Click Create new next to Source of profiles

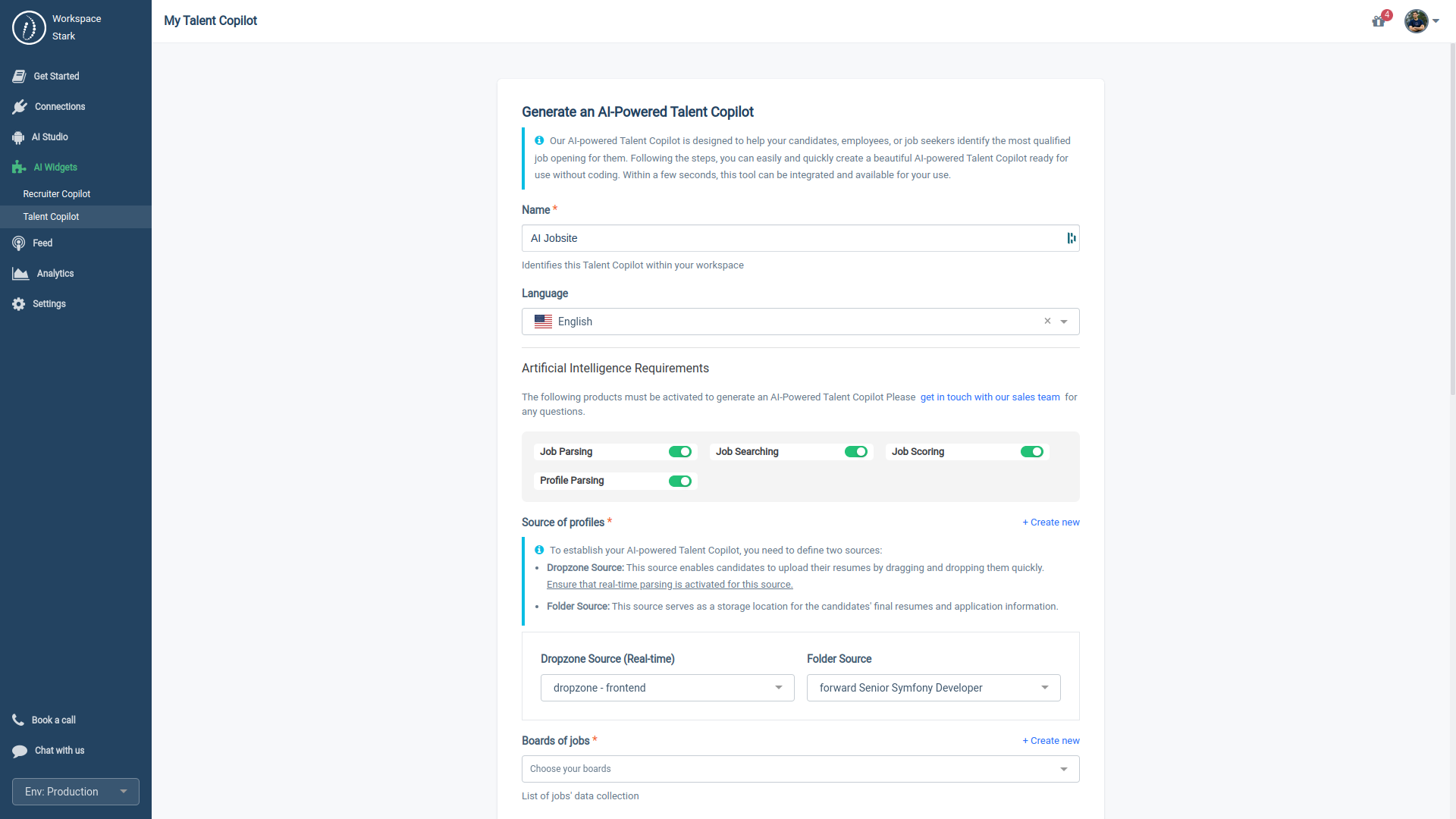tap(1050, 522)
